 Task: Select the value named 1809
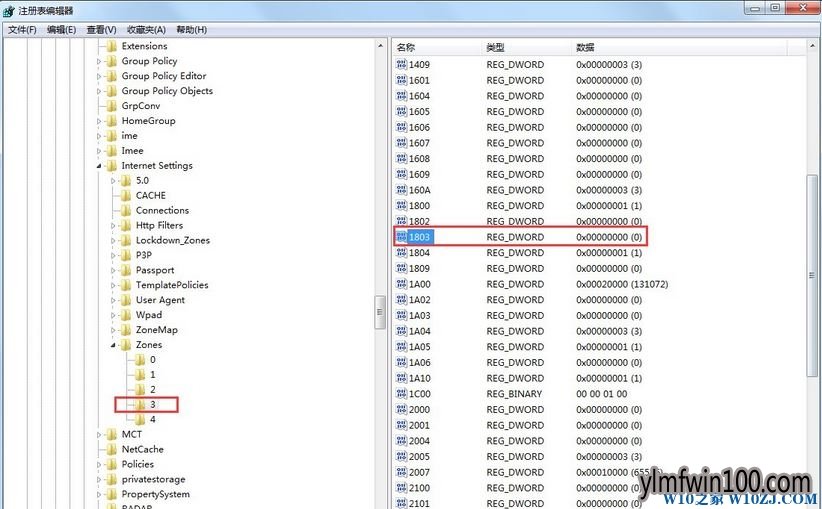click(x=419, y=268)
